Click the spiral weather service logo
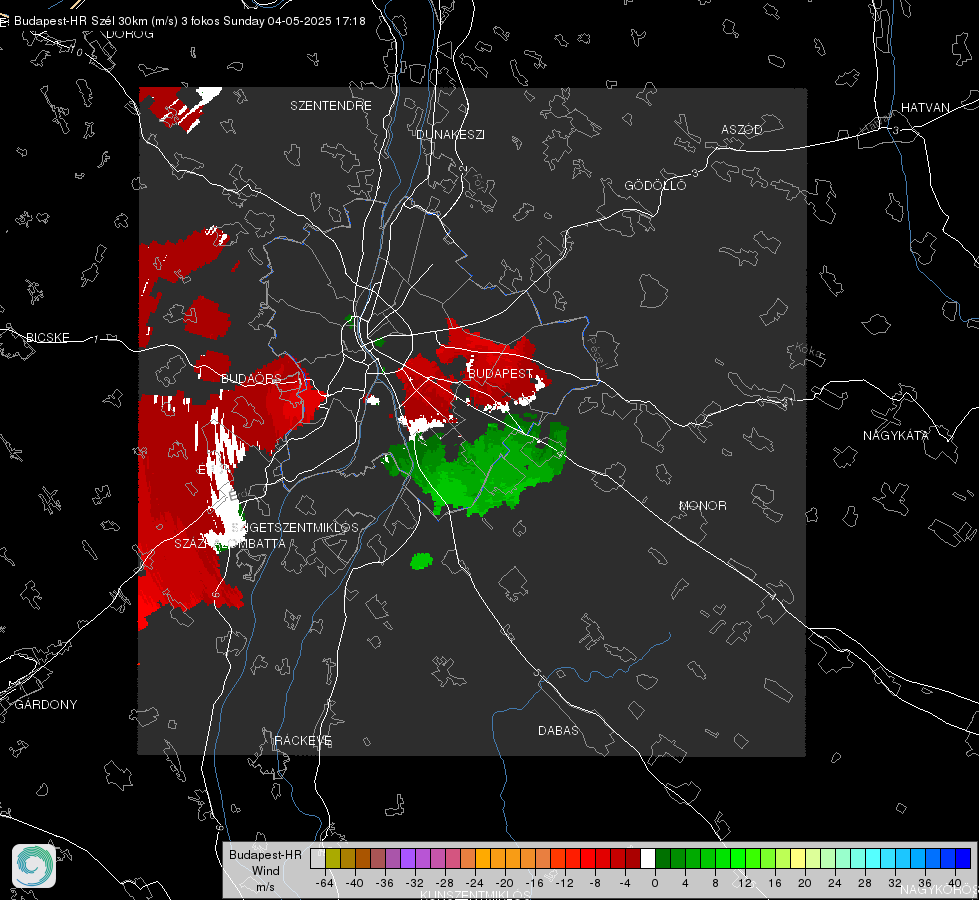 34,866
